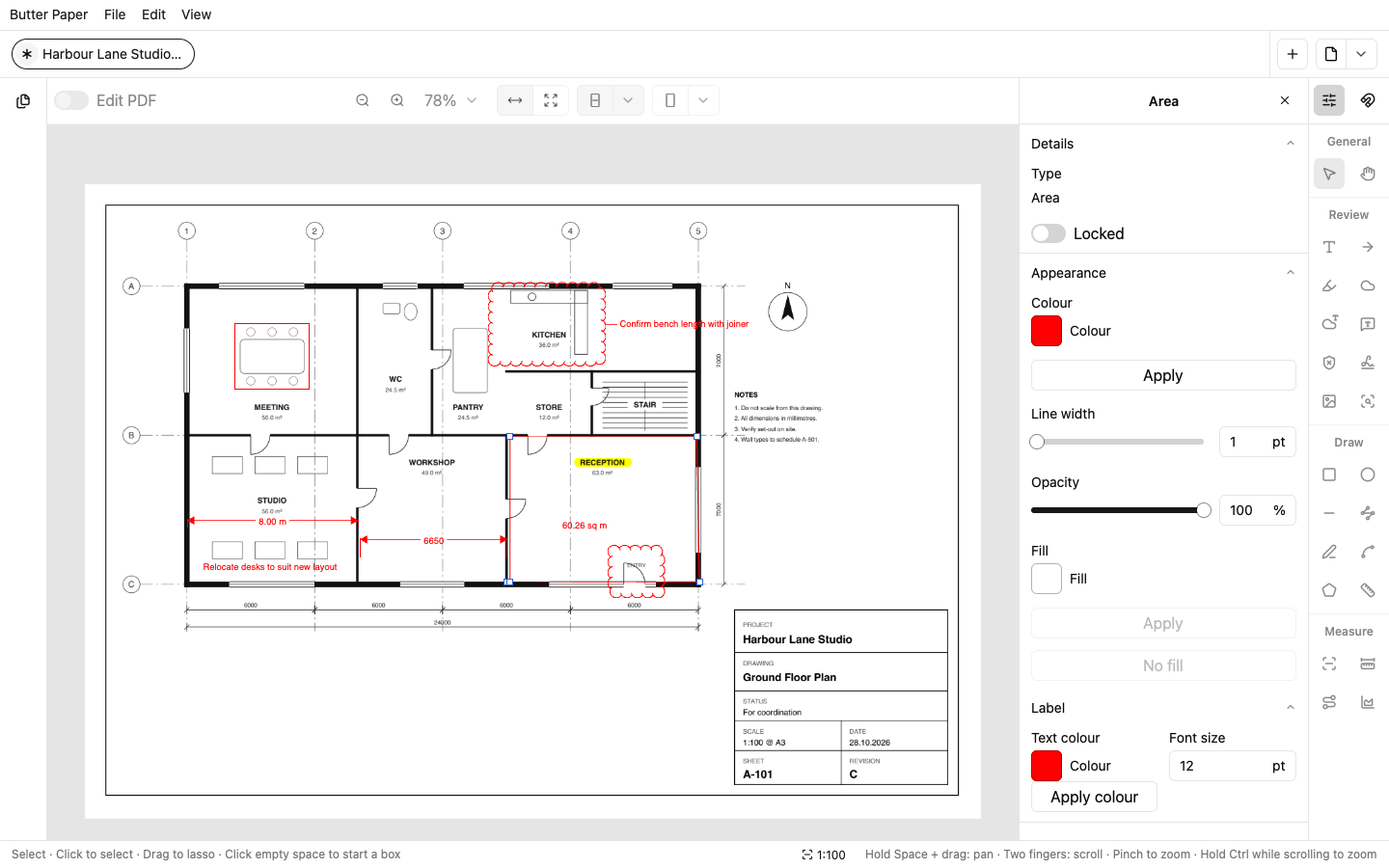Open the 78% zoom level dropdown
This screenshot has height=868, width=1389.
point(450,100)
